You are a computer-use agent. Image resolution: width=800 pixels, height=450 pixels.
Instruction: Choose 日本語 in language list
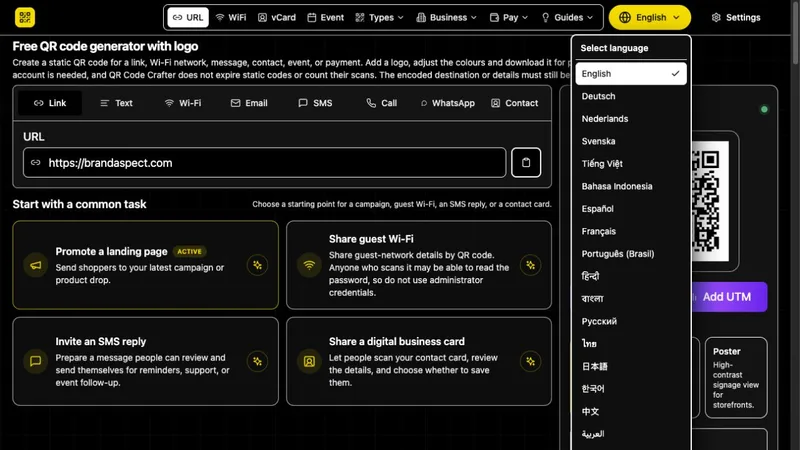point(631,366)
